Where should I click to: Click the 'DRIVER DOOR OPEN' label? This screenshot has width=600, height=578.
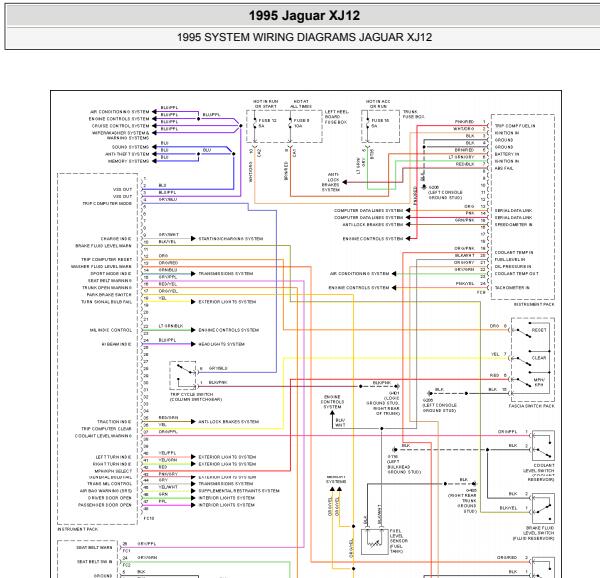click(109, 498)
